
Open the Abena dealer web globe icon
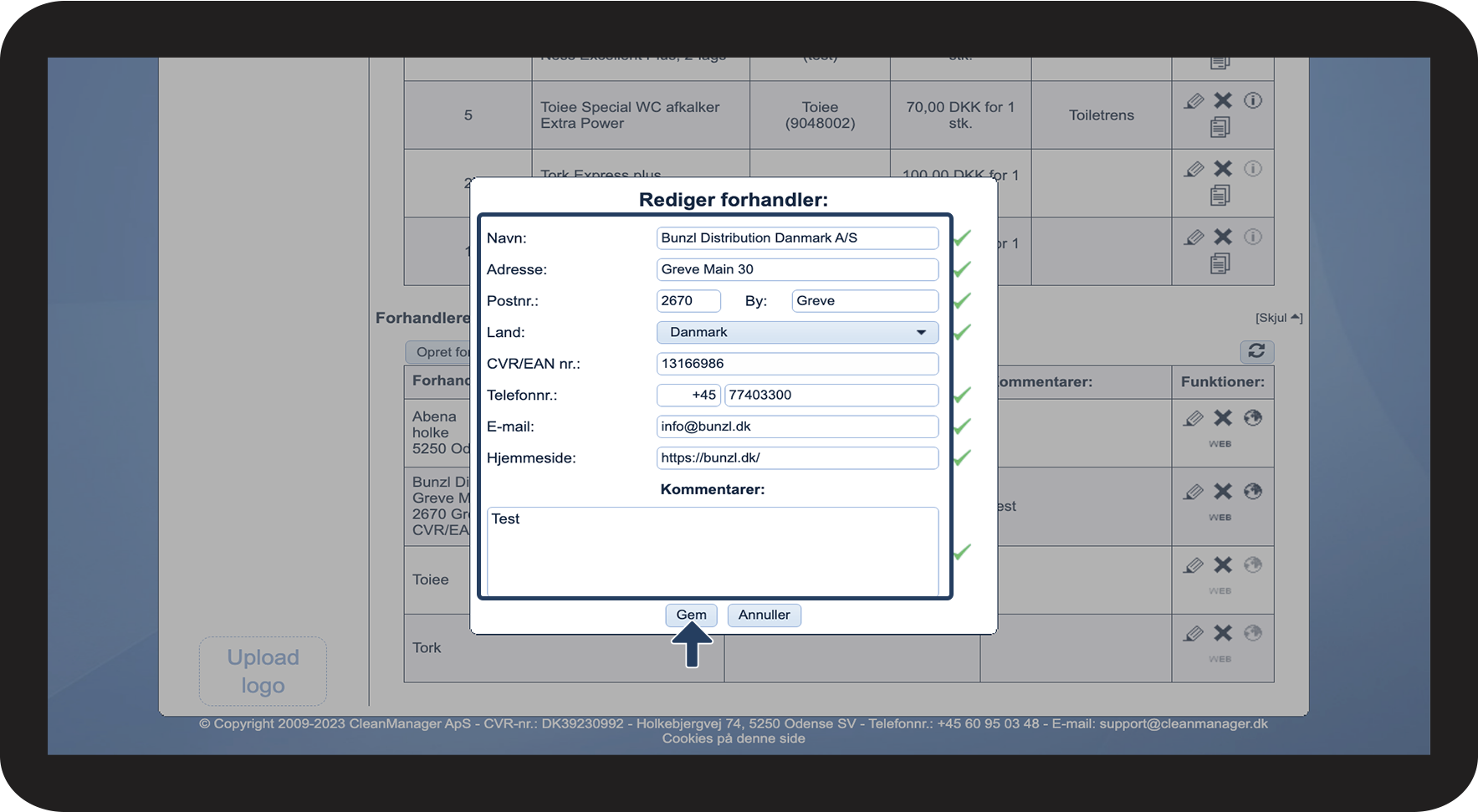[x=1252, y=418]
